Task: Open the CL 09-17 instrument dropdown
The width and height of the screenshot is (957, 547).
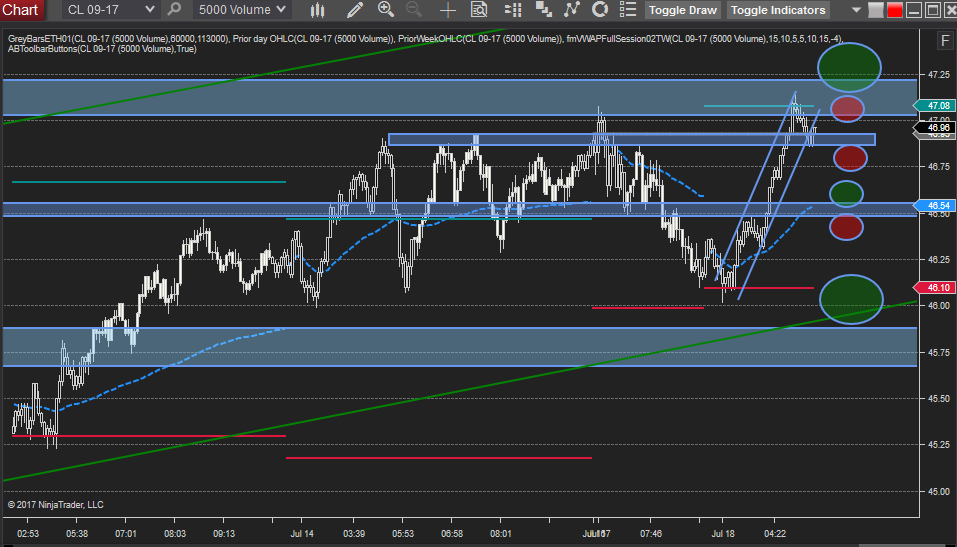Action: pyautogui.click(x=110, y=10)
